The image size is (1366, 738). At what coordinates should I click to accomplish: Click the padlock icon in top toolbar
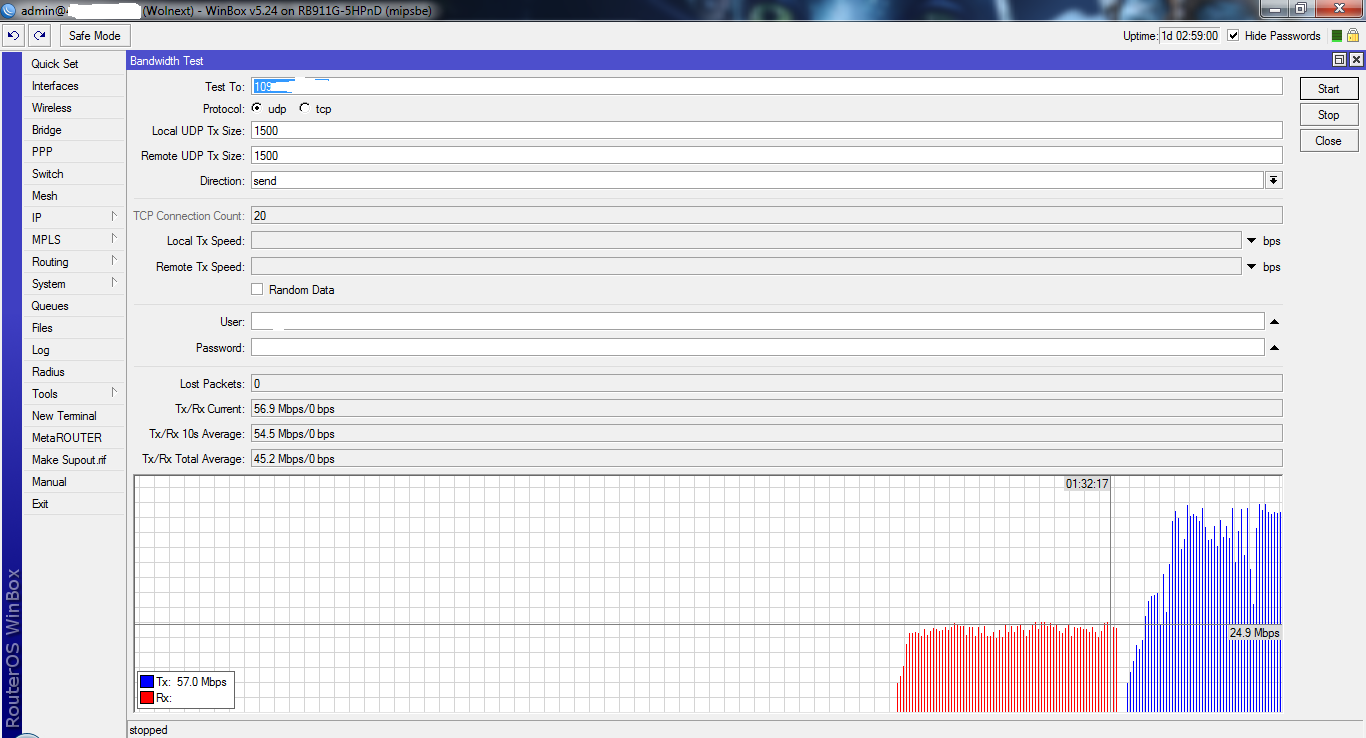coord(1352,36)
